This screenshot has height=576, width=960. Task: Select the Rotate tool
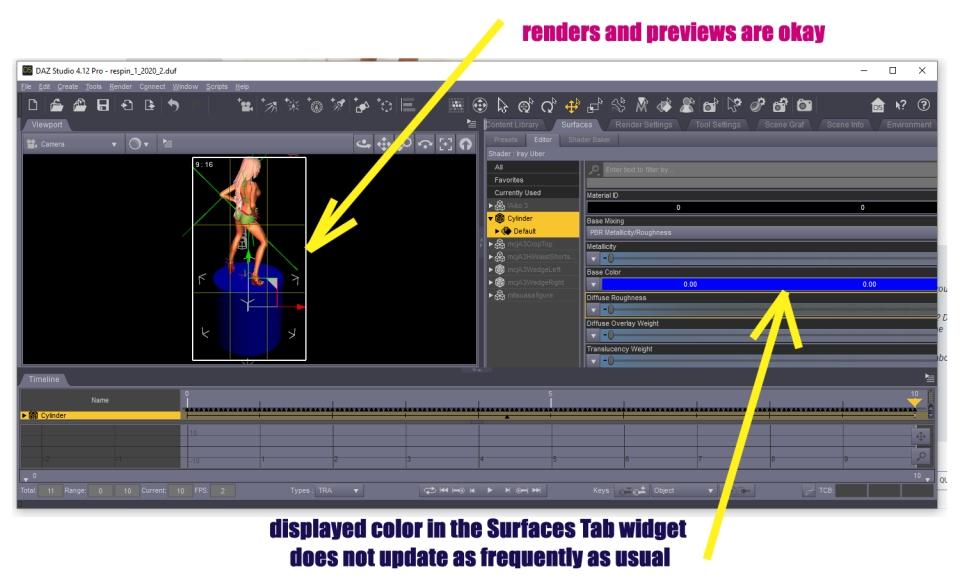pos(549,106)
